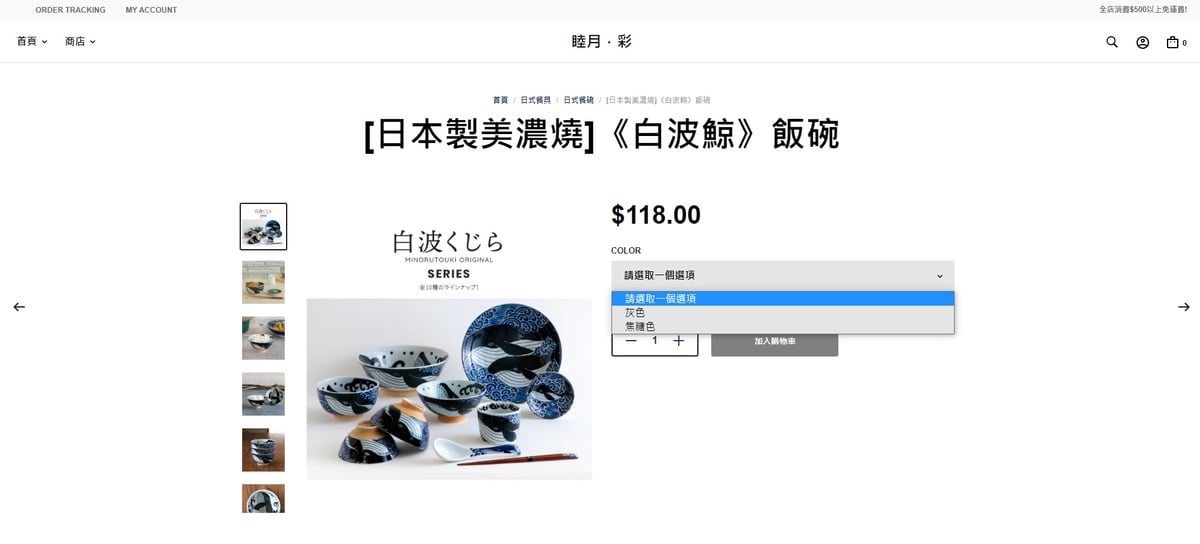Open the user account icon
This screenshot has height=544, width=1200.
[x=1142, y=42]
